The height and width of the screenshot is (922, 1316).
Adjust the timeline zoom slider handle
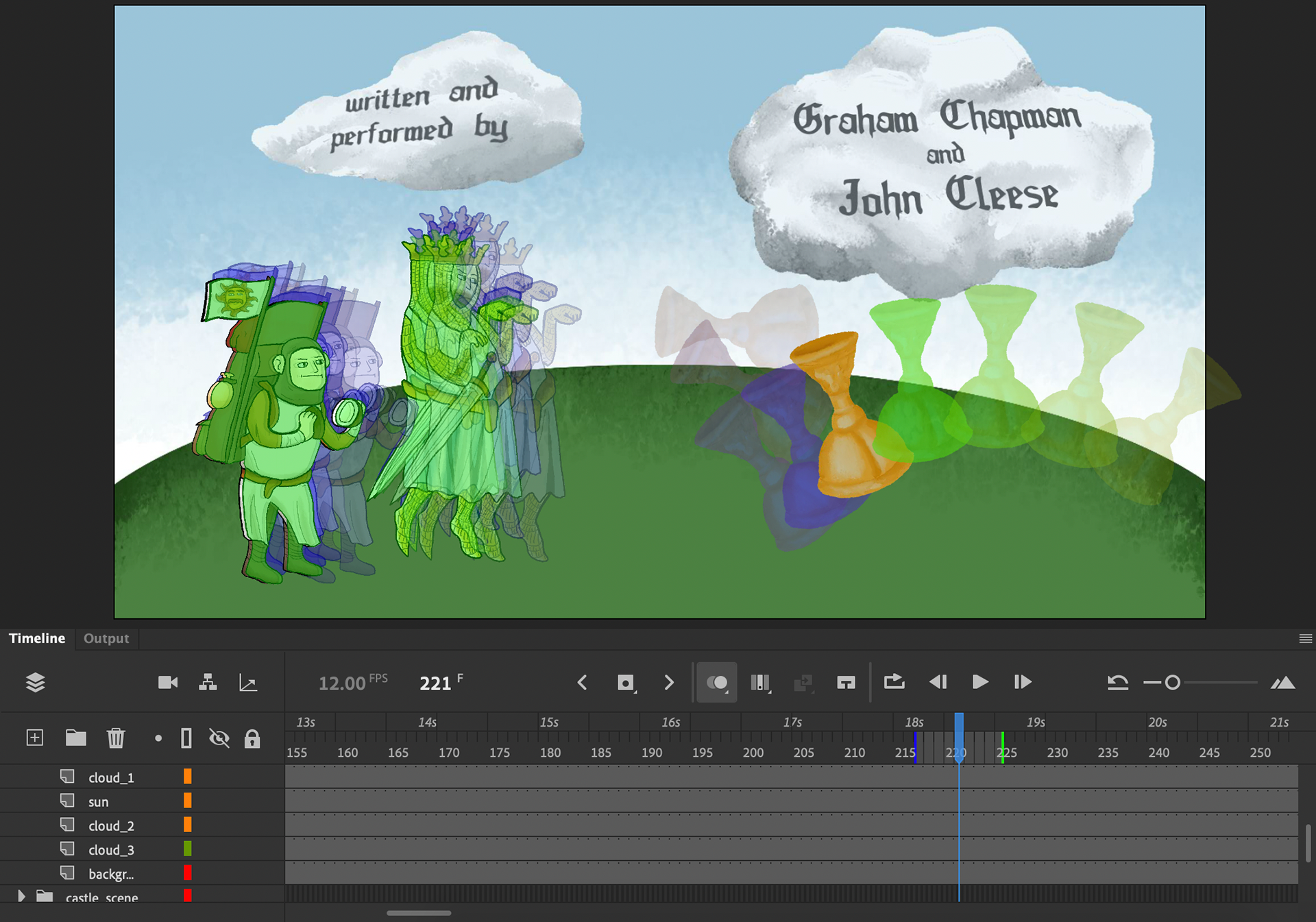click(x=1172, y=682)
